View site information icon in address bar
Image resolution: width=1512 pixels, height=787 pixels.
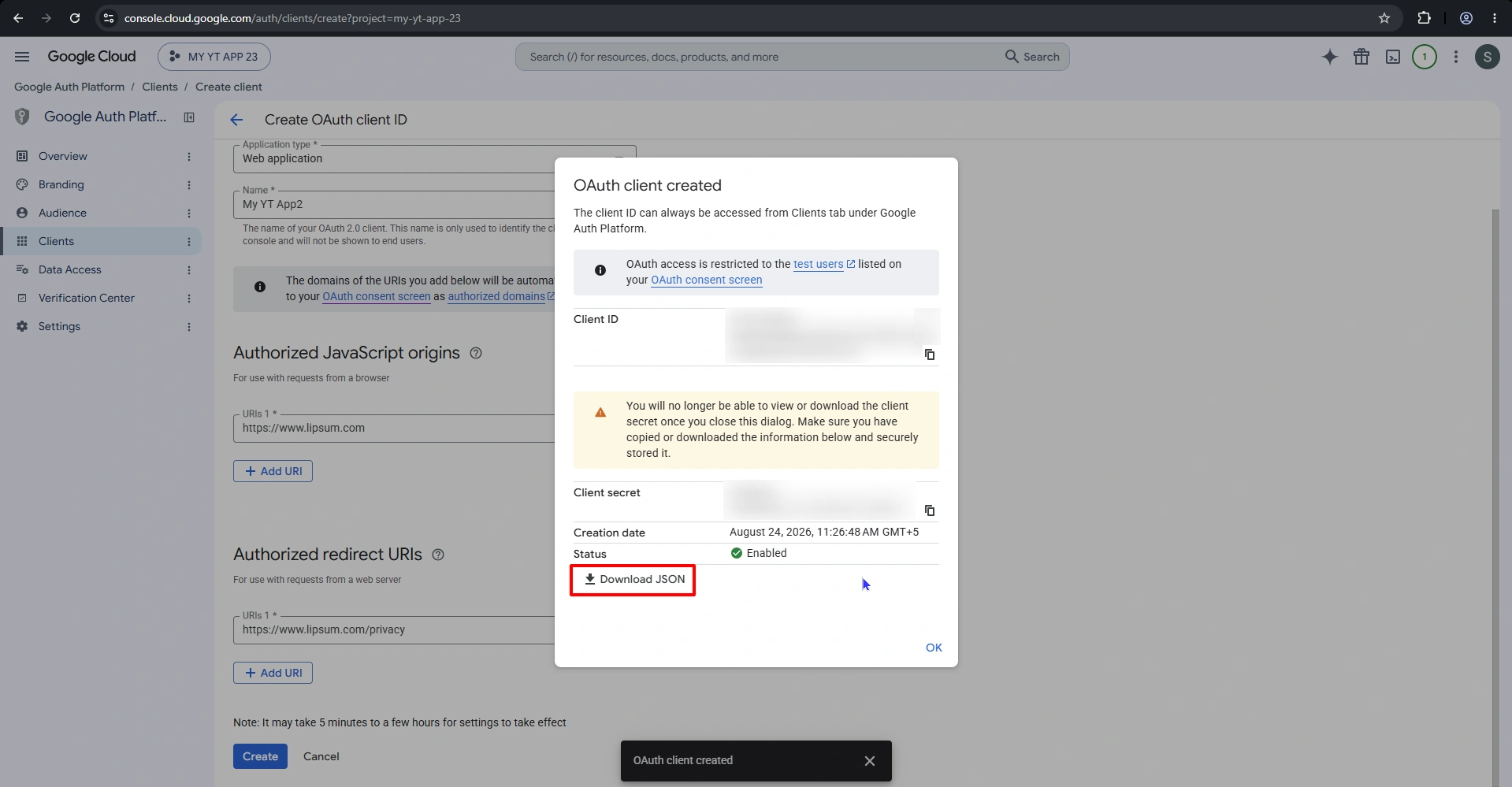(x=109, y=18)
